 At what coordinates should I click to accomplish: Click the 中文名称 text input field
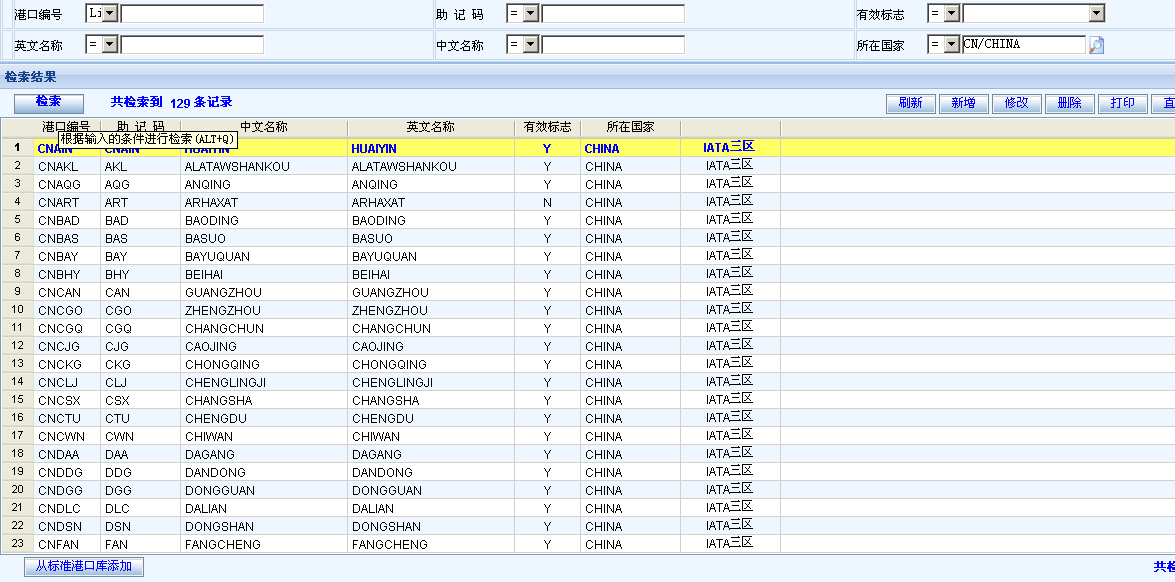tap(613, 45)
